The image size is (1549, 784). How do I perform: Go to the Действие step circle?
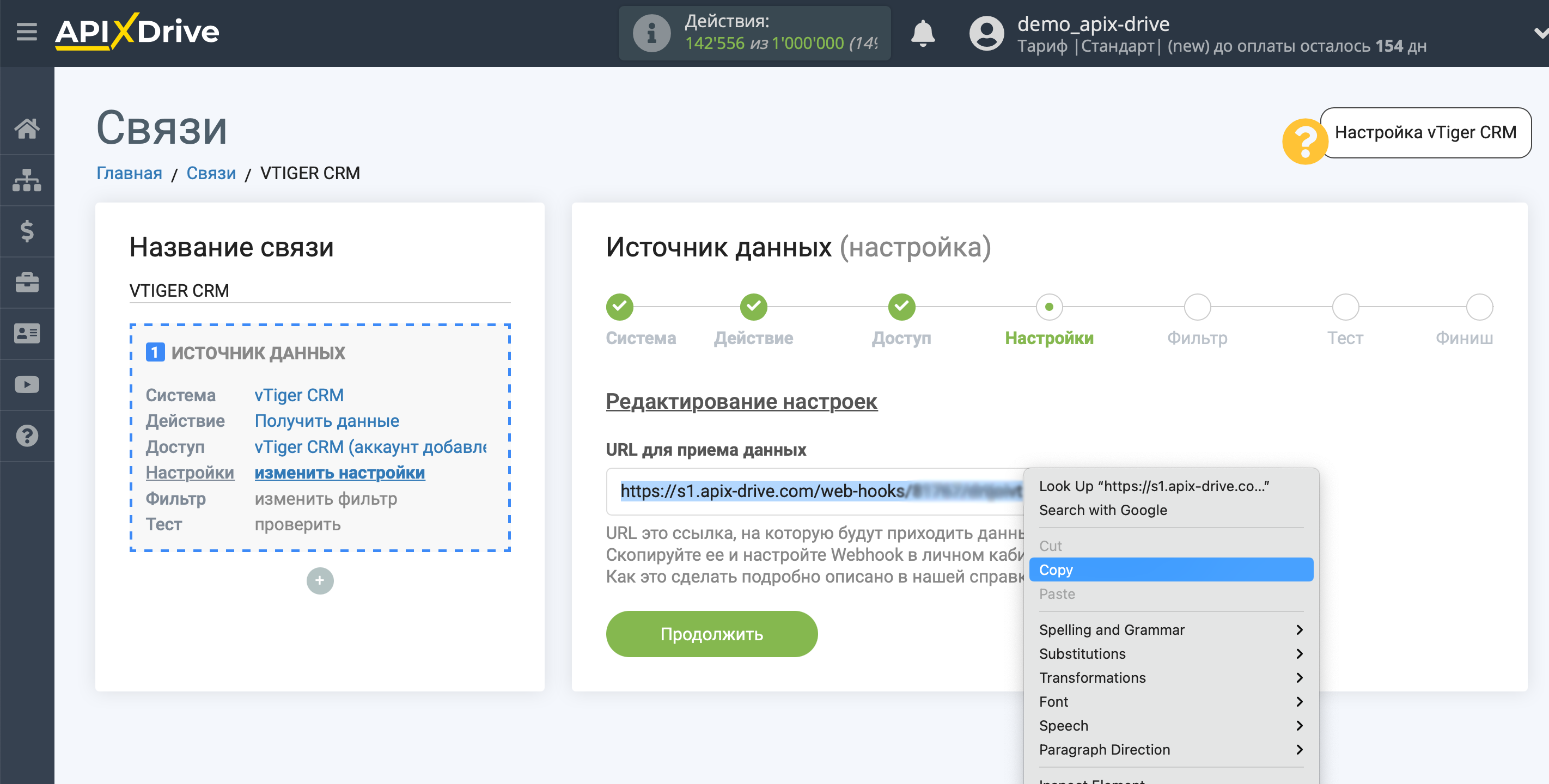pos(753,307)
